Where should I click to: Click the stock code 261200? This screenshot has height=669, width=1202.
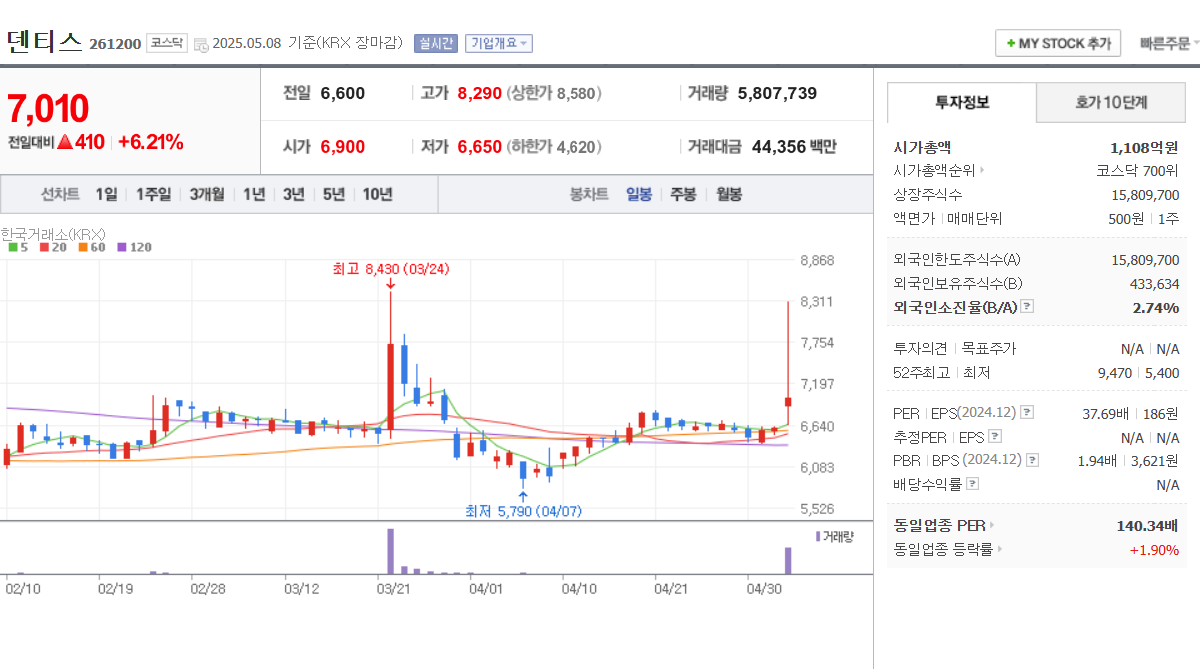pyautogui.click(x=115, y=44)
